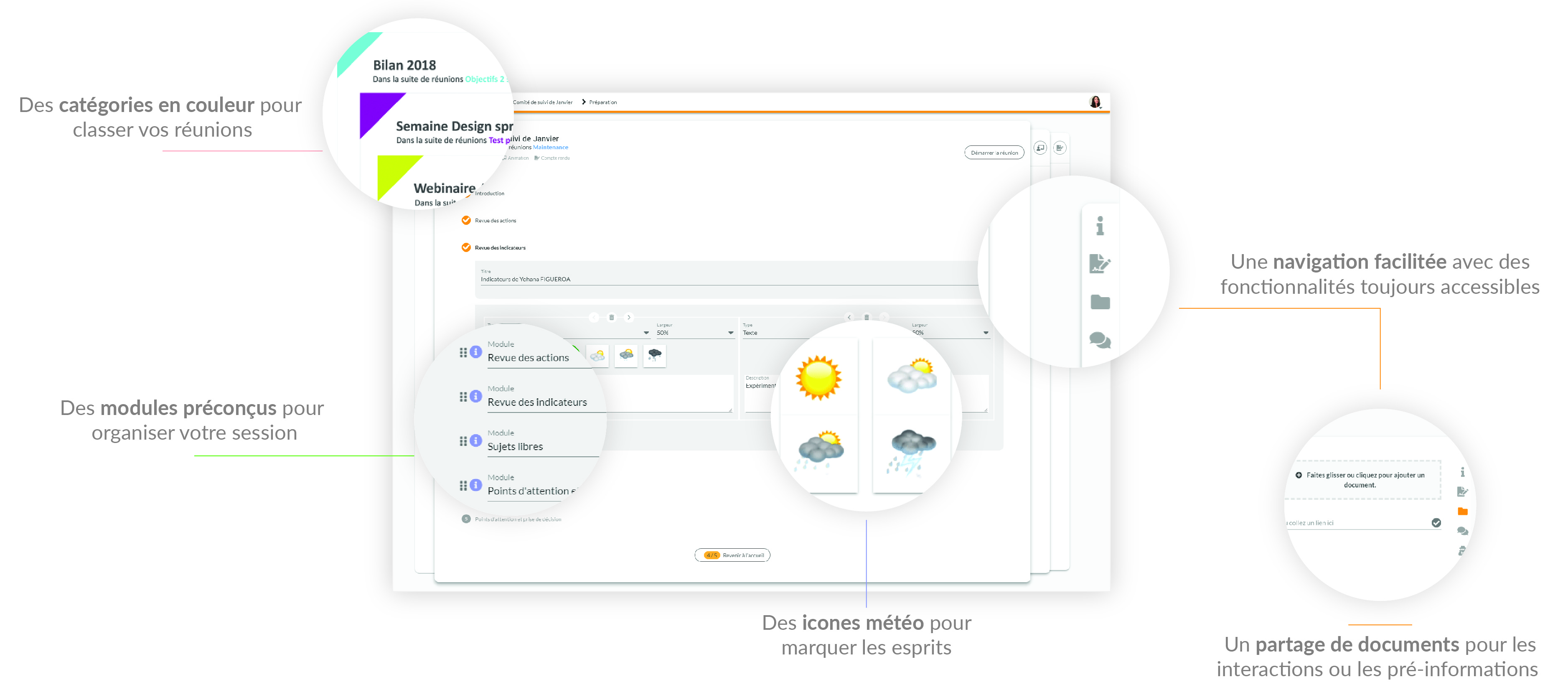
Task: Delete the Texte block with its trash icon
Action: coord(867,317)
